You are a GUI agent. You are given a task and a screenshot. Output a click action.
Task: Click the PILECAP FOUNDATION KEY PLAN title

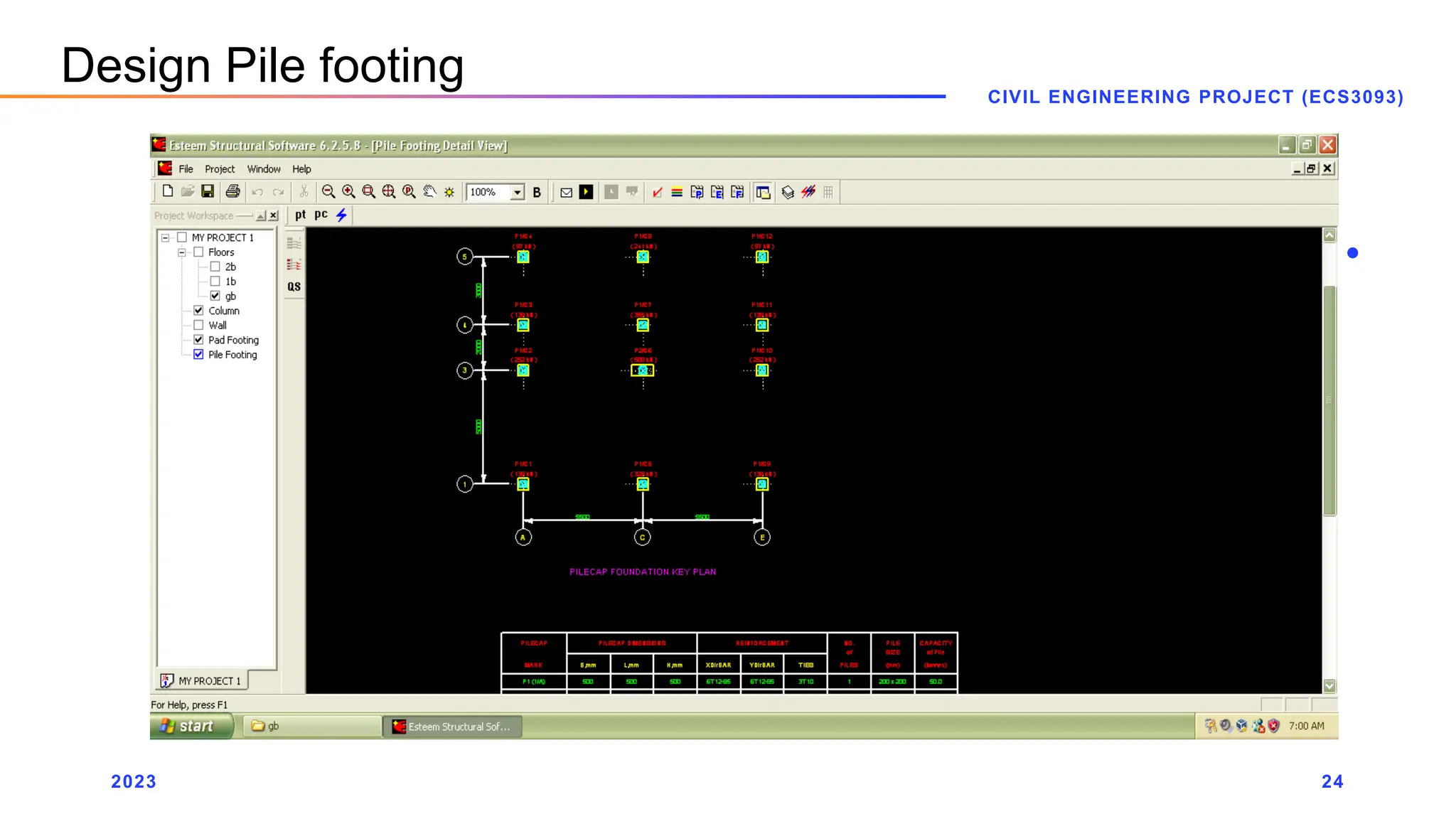point(643,572)
